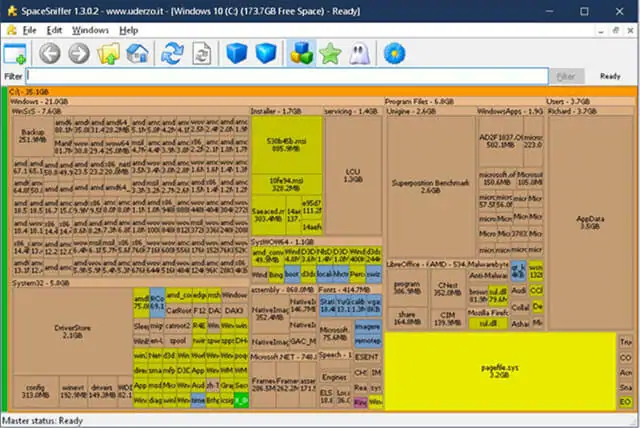Return to home folder view
Image resolution: width=640 pixels, height=428 pixels.
click(x=138, y=53)
